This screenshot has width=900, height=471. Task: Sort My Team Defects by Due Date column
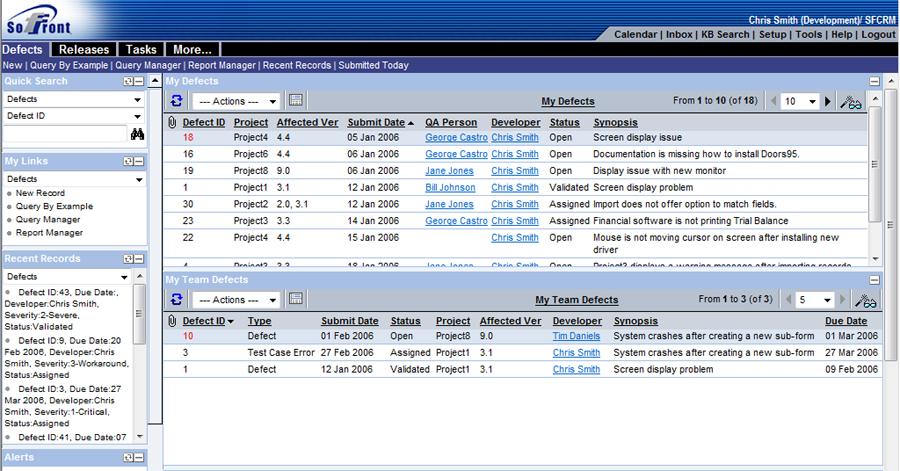pos(846,321)
